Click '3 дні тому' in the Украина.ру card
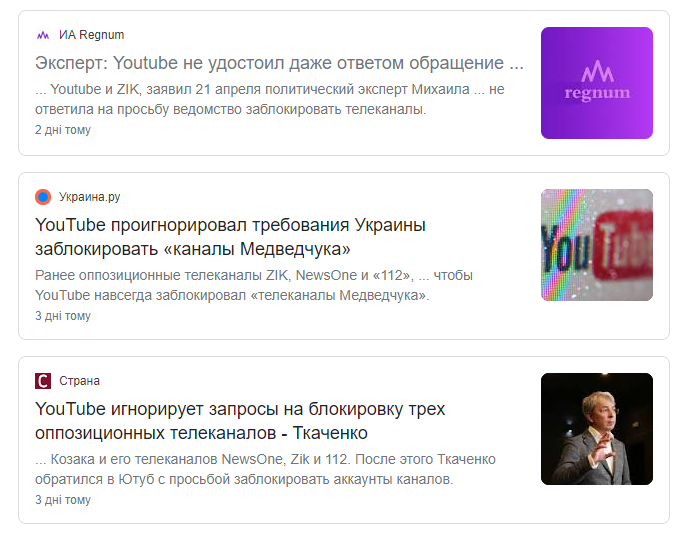This screenshot has width=683, height=537. point(63,316)
